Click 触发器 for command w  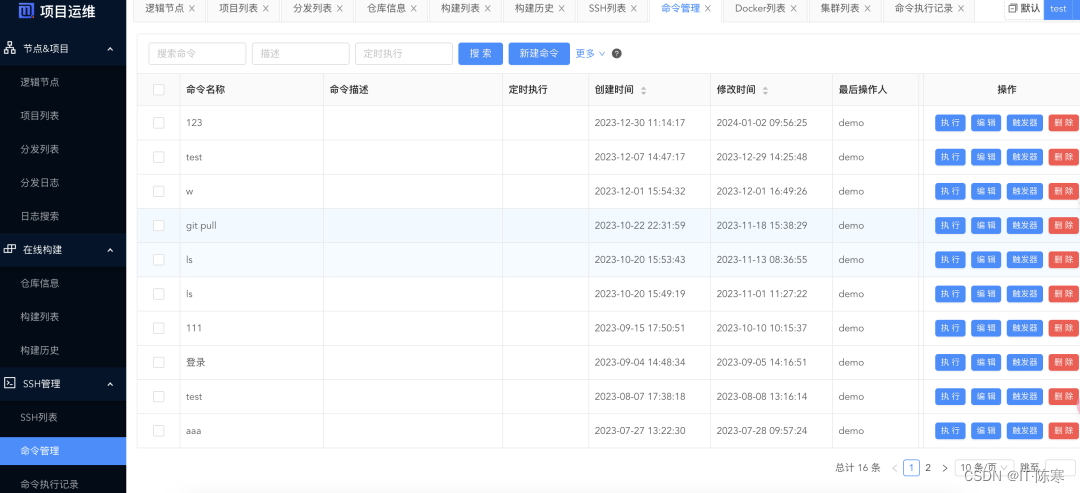tap(1025, 191)
